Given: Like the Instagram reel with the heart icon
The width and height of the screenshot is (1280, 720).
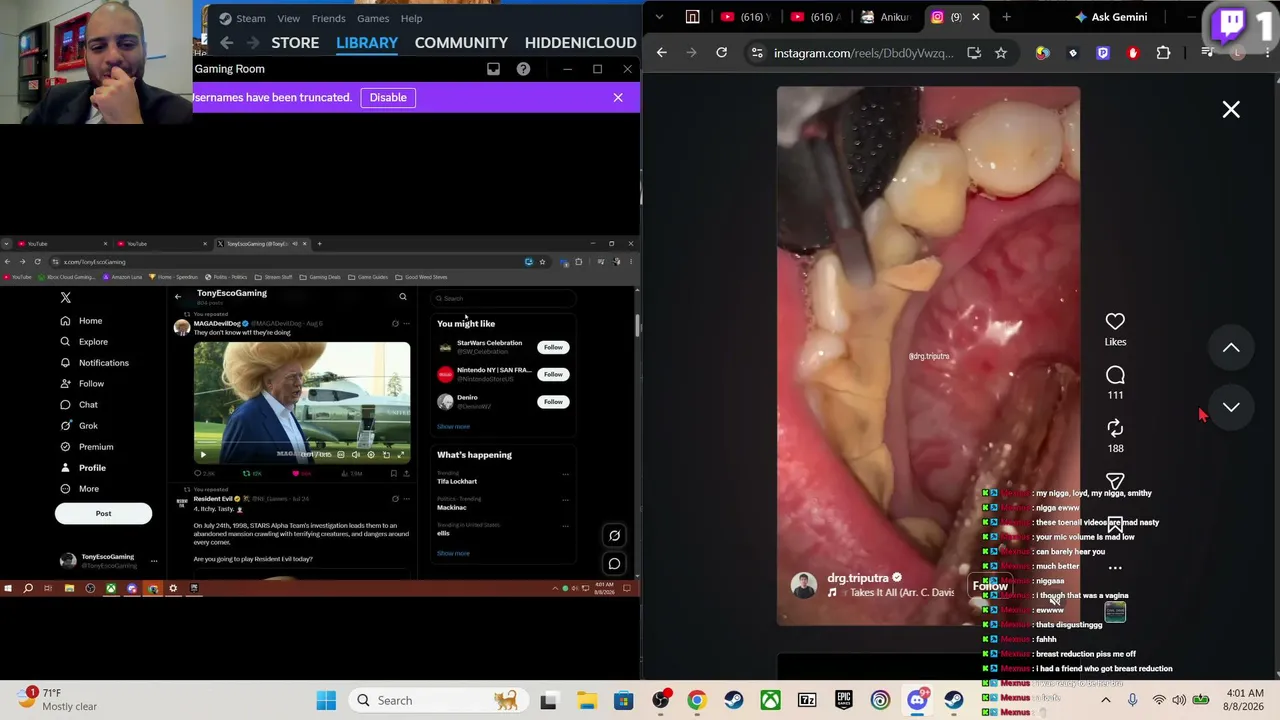Looking at the screenshot, I should (1115, 321).
